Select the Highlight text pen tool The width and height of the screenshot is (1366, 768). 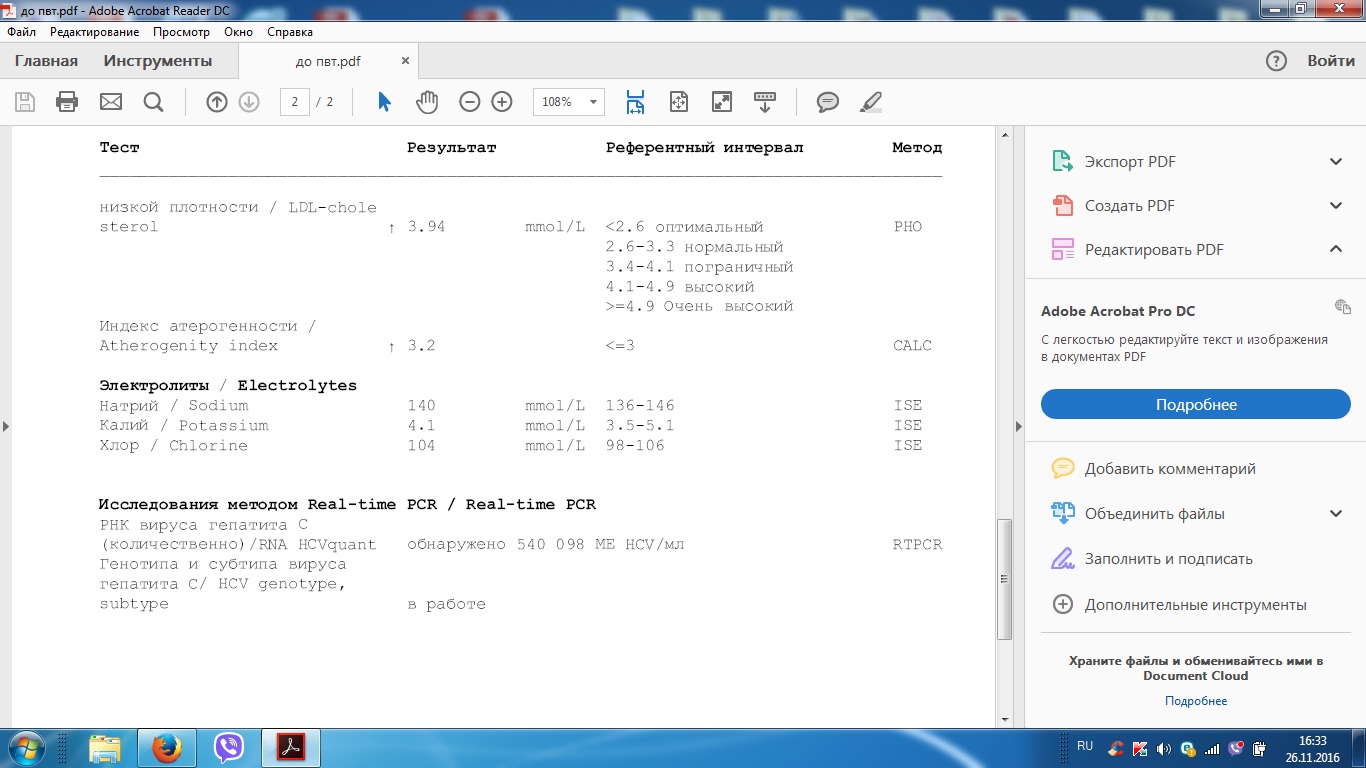[871, 102]
